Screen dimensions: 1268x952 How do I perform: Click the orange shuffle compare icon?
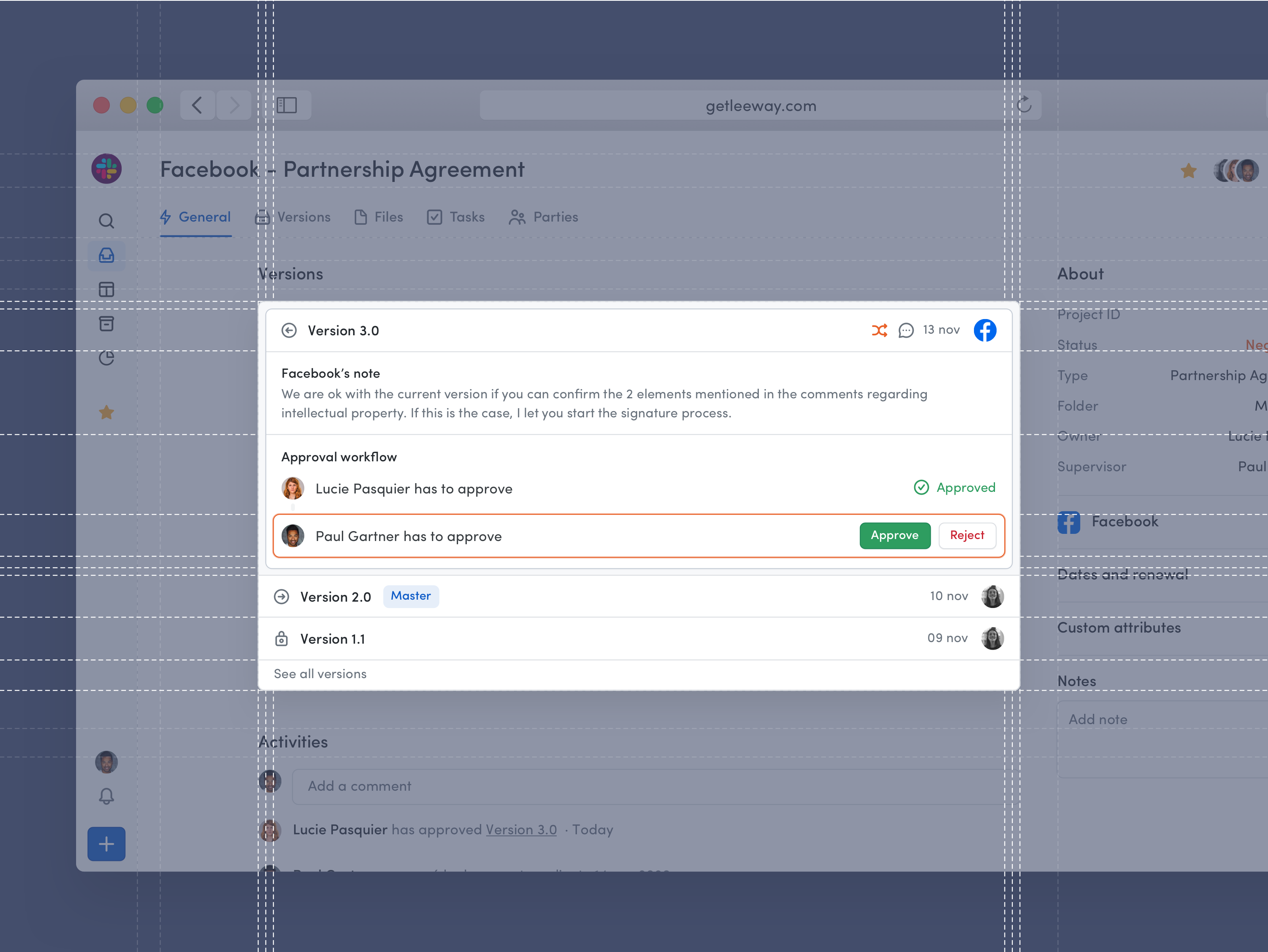(x=879, y=330)
